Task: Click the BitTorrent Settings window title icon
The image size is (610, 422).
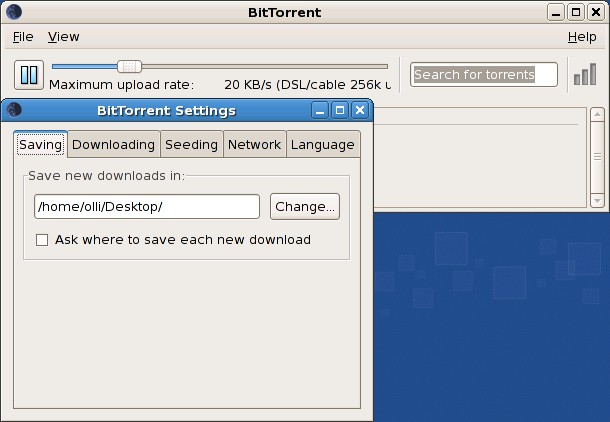Action: tap(14, 110)
